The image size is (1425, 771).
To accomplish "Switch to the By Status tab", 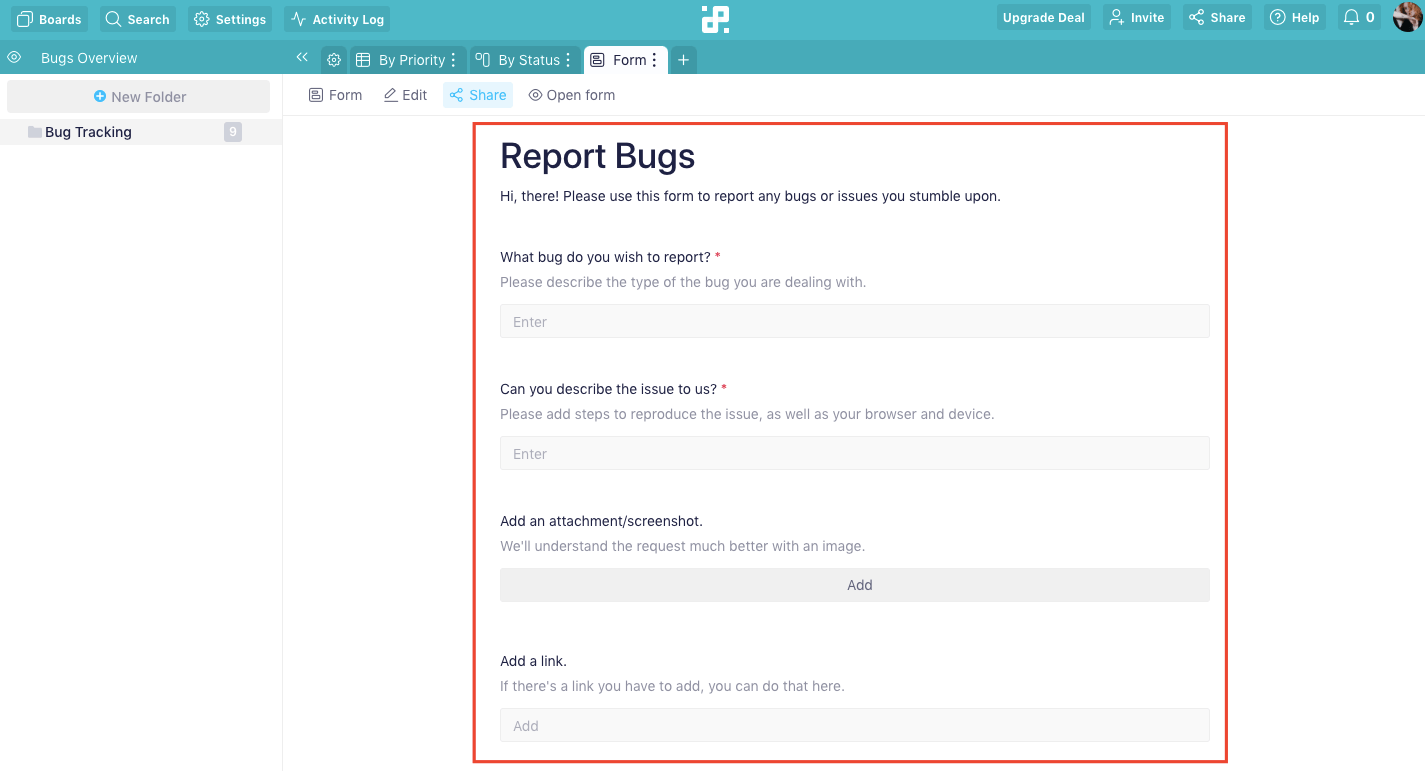I will coord(519,60).
